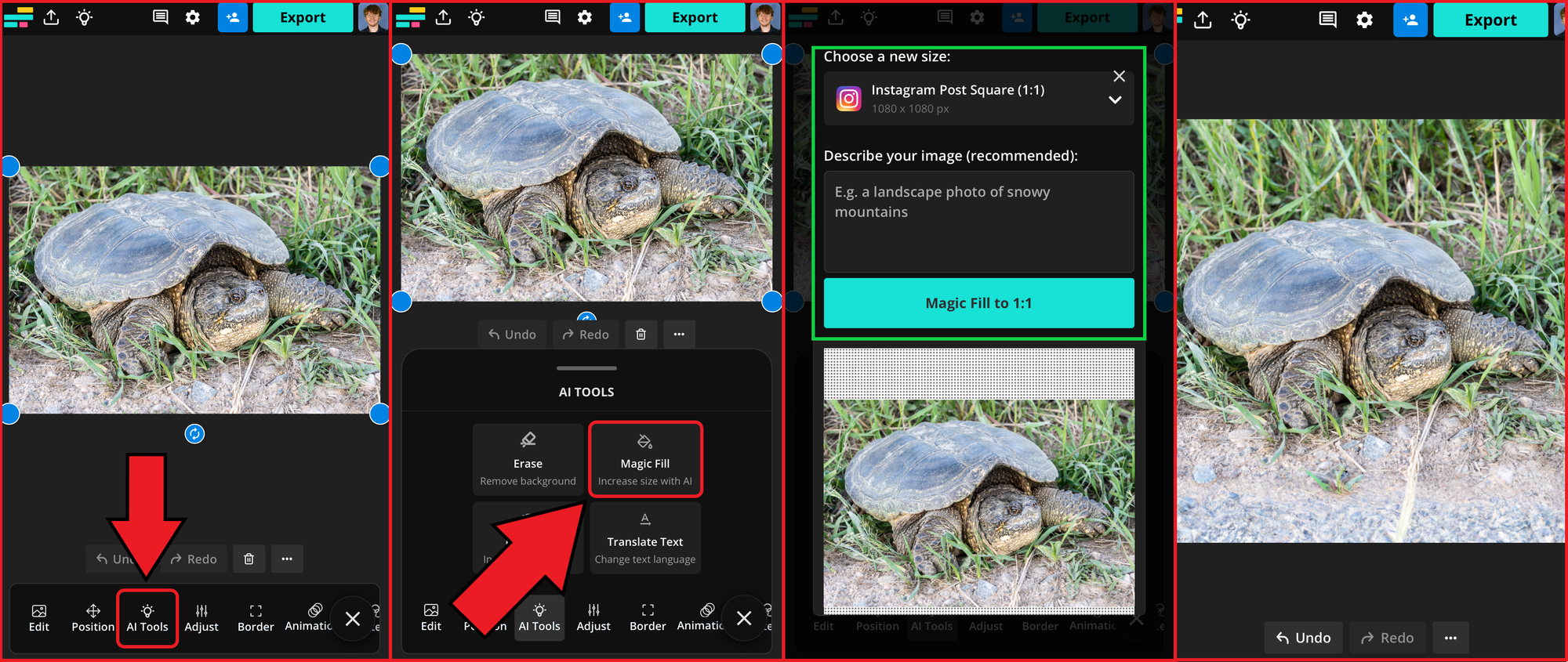Click Undo on the fourth result screen
This screenshot has width=1568, height=662.
1303,638
